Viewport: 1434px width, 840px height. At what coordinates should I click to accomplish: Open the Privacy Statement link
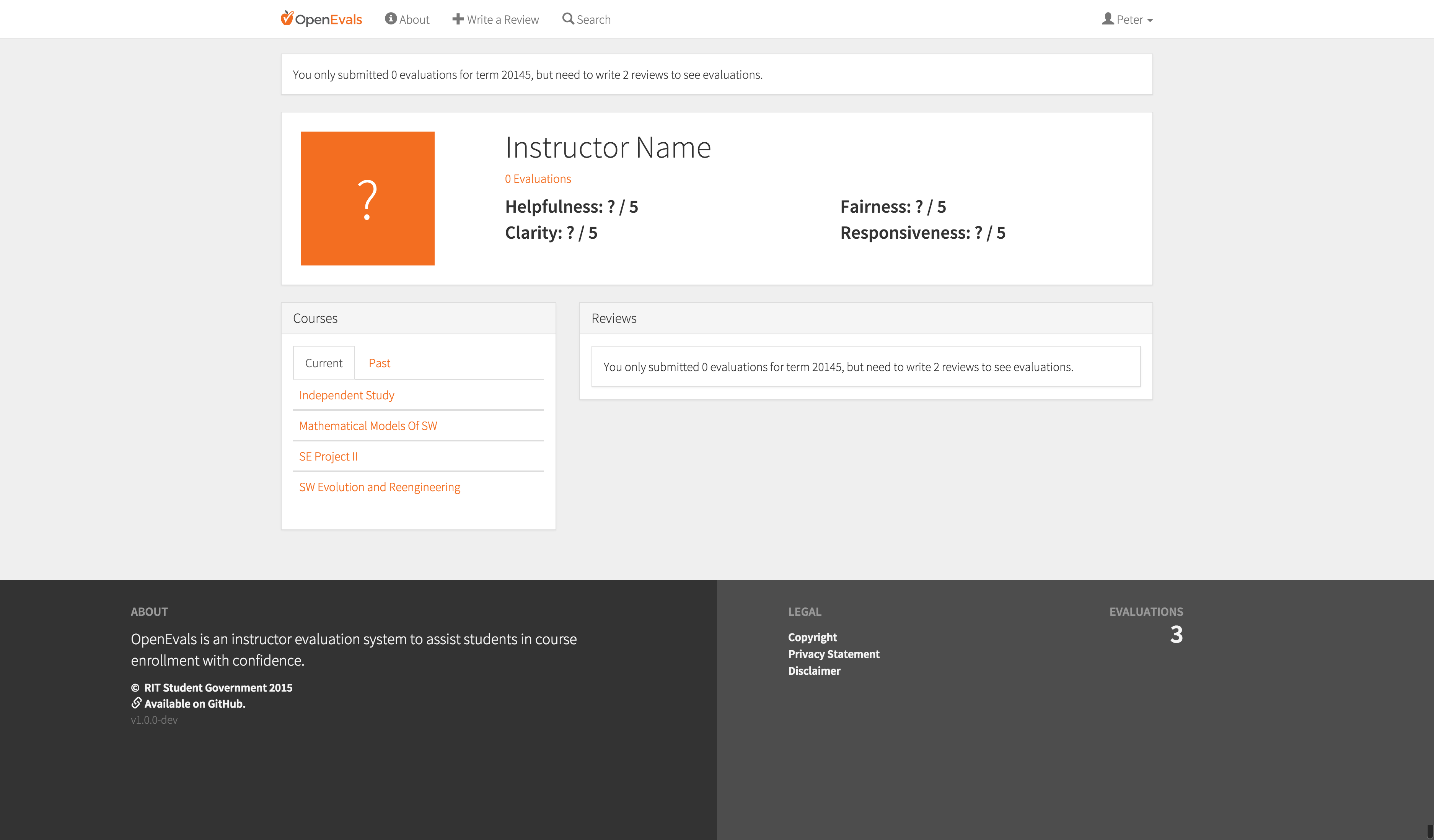point(833,654)
